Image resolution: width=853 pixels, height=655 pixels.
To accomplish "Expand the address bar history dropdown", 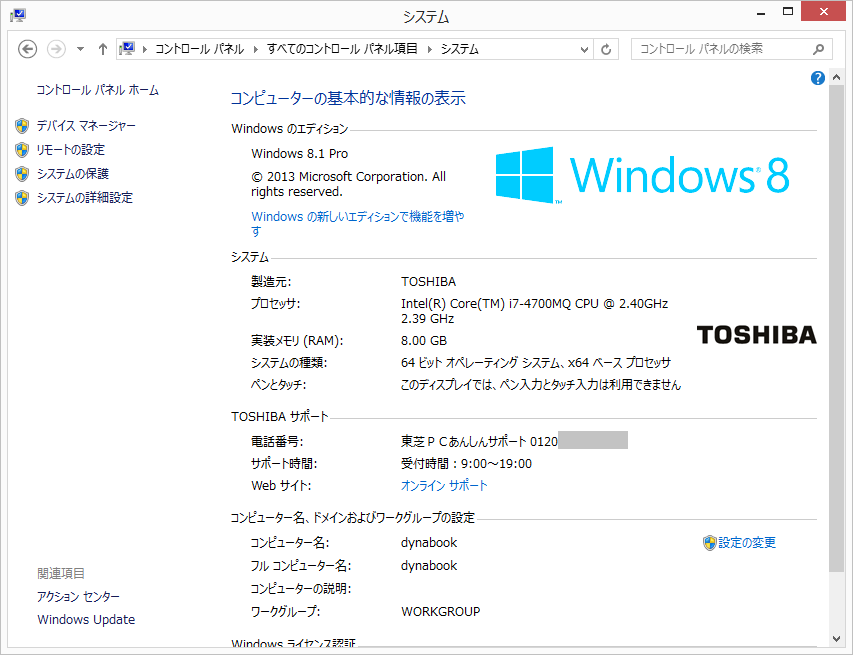I will tap(584, 49).
